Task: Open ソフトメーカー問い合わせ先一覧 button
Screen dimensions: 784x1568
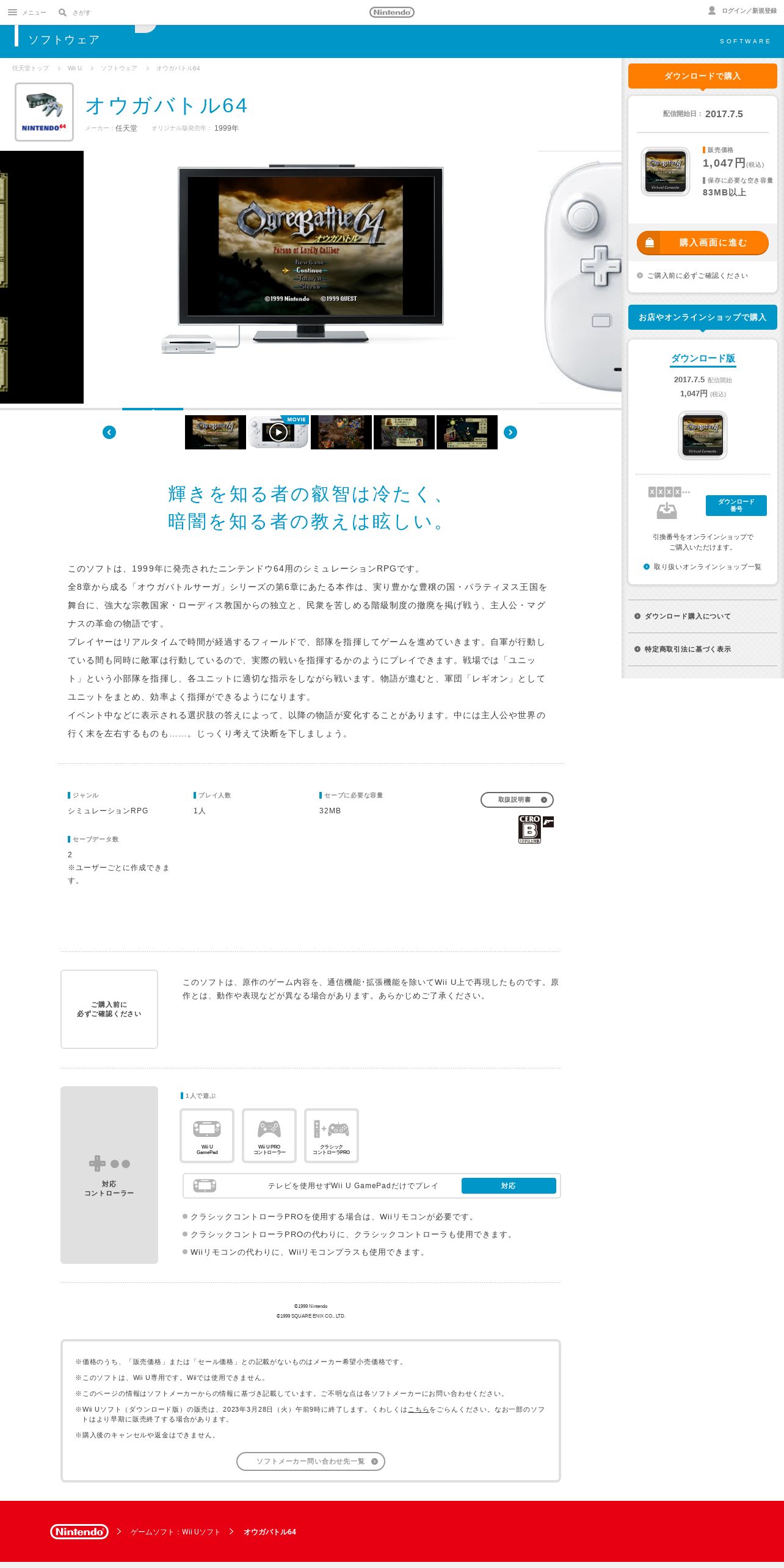Action: click(311, 1461)
